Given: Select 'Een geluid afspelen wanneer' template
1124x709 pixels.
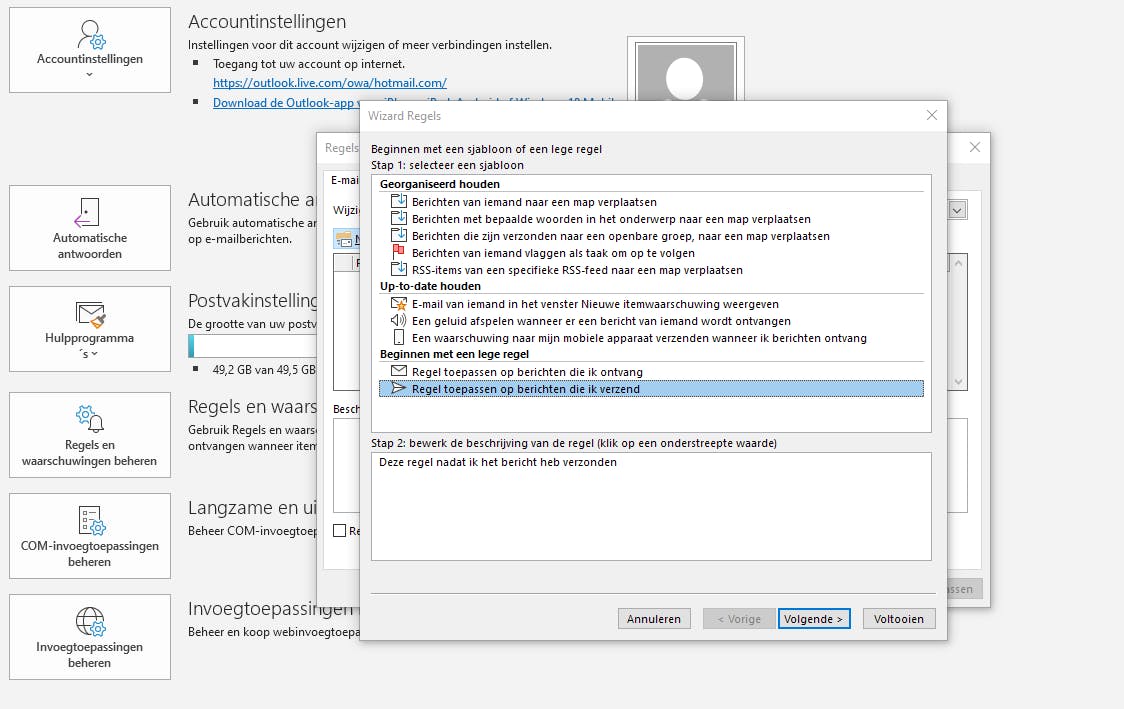Looking at the screenshot, I should point(601,321).
